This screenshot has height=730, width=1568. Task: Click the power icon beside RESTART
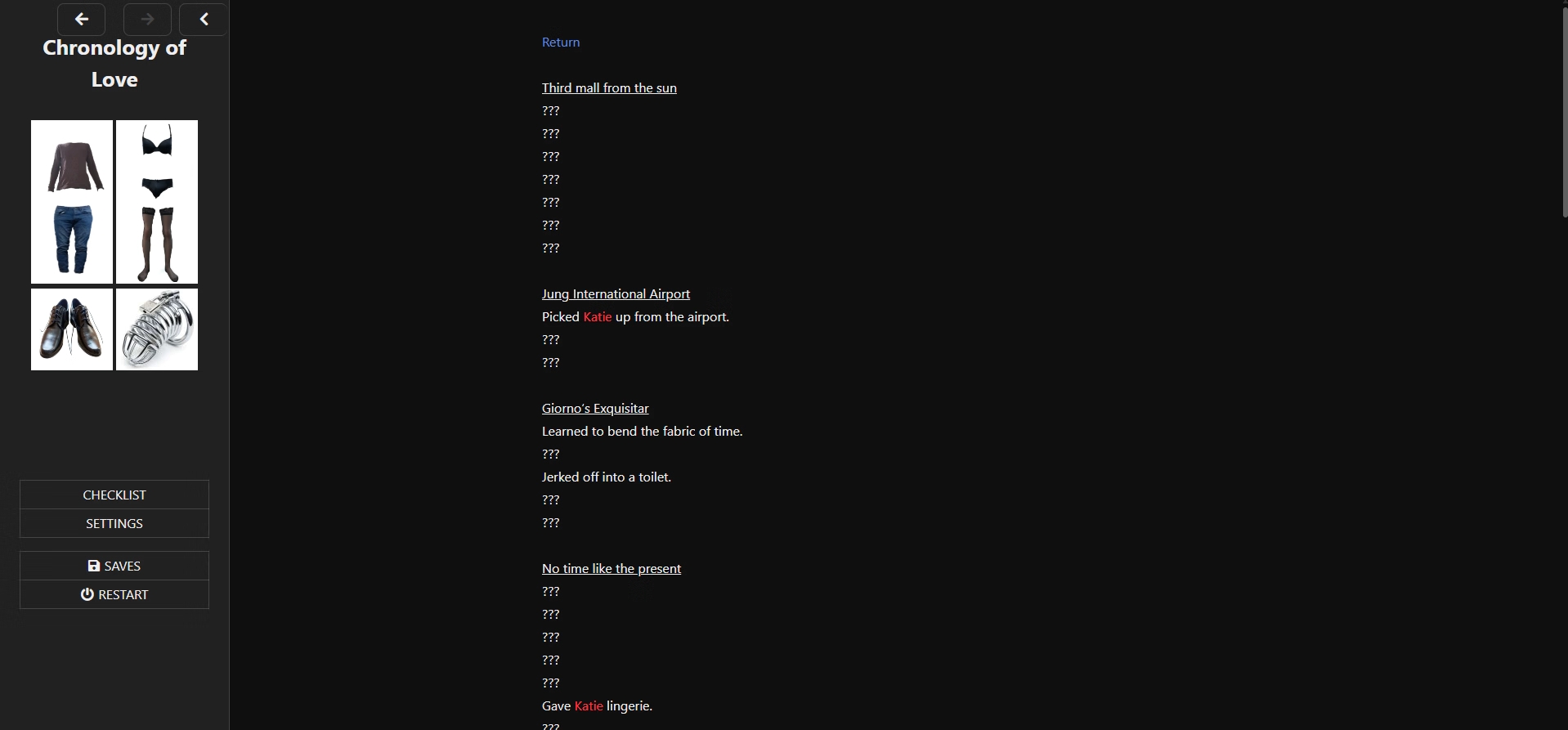(x=87, y=594)
